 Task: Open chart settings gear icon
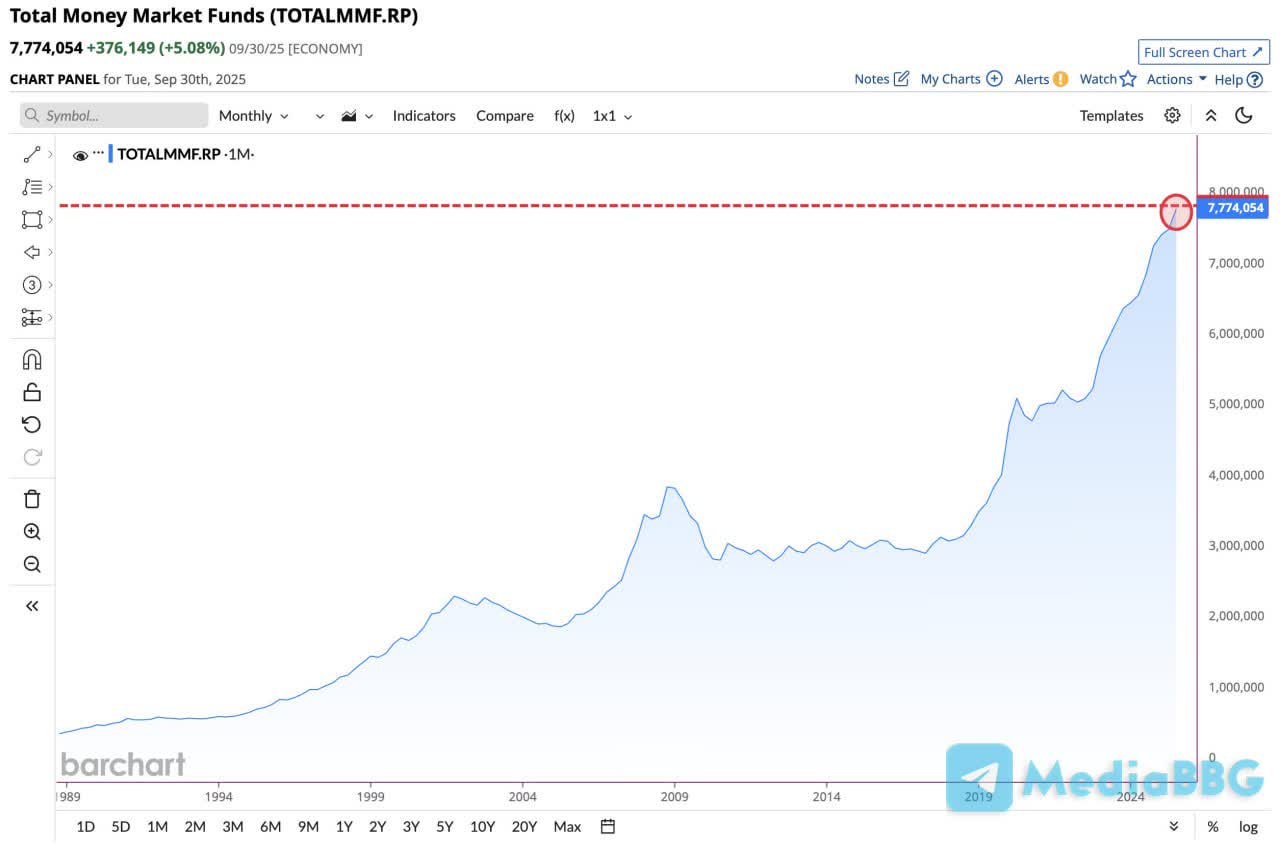click(1172, 115)
